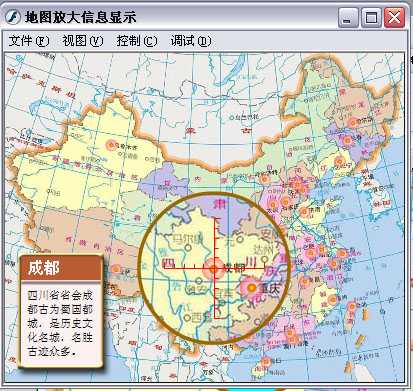Click the 成都 header of the info panel

[61, 268]
